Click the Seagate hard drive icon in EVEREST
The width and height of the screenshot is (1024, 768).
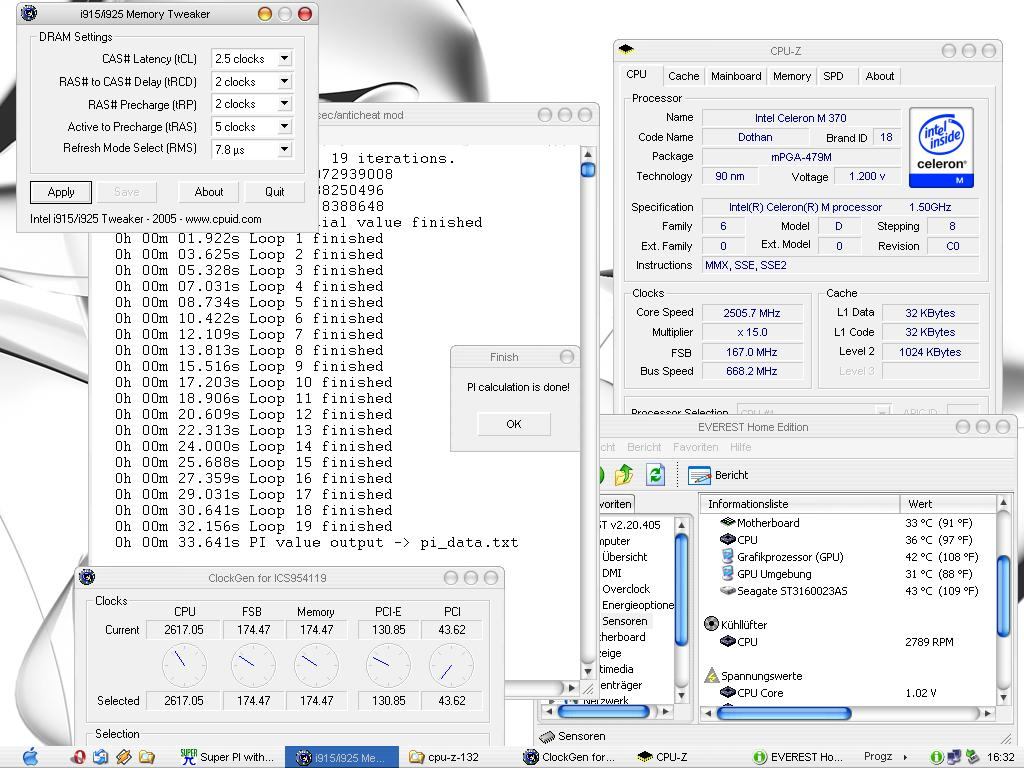[728, 590]
